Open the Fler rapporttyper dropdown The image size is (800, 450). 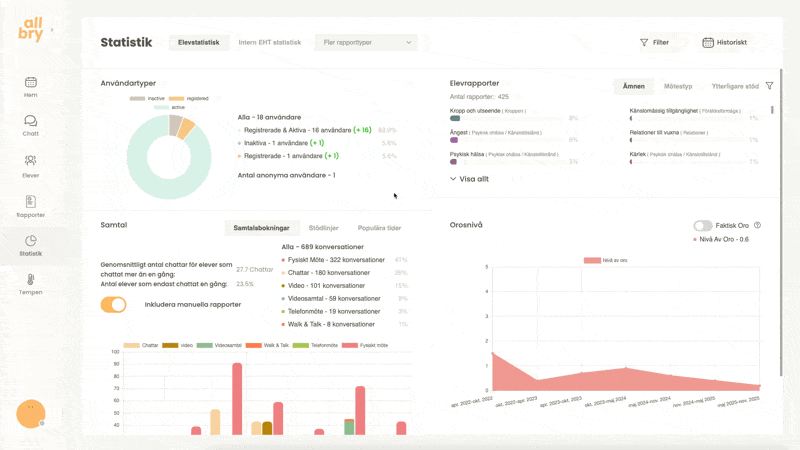point(365,43)
